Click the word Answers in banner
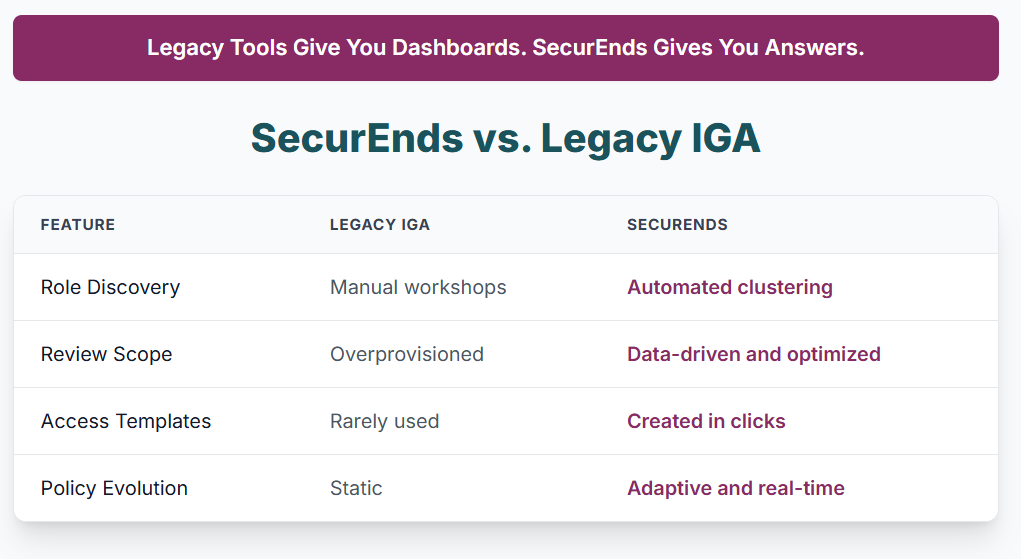 click(x=815, y=48)
